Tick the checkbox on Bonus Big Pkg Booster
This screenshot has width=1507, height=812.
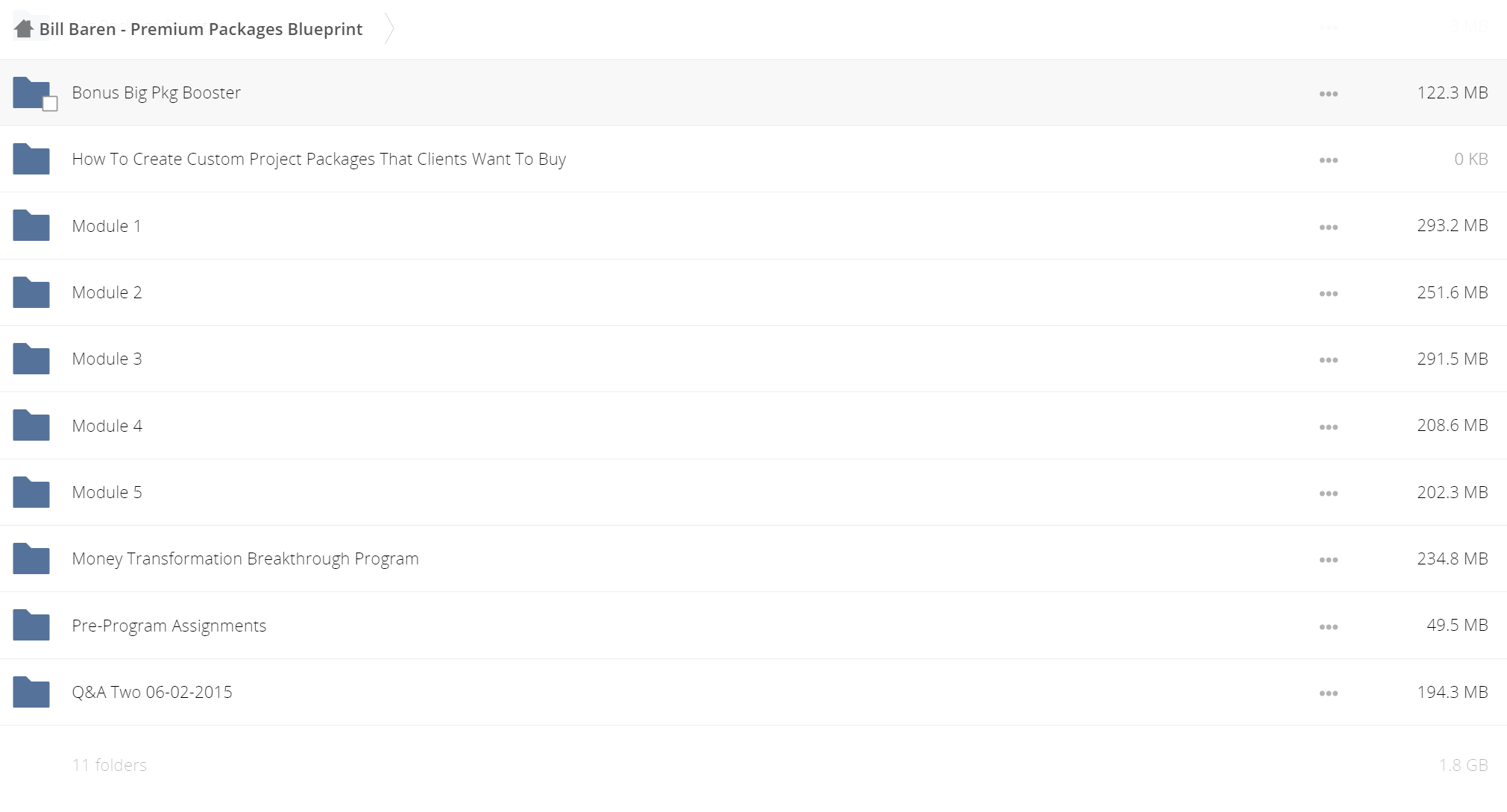coord(50,104)
